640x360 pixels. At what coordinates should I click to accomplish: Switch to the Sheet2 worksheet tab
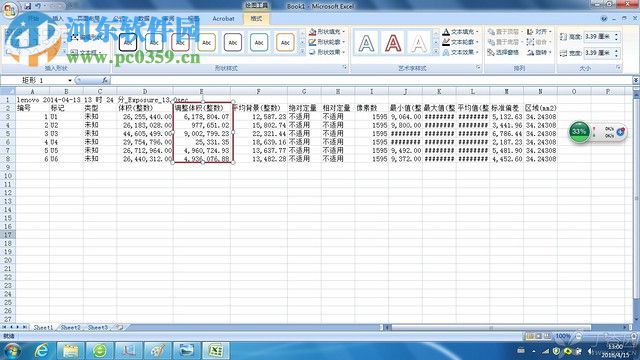point(70,327)
